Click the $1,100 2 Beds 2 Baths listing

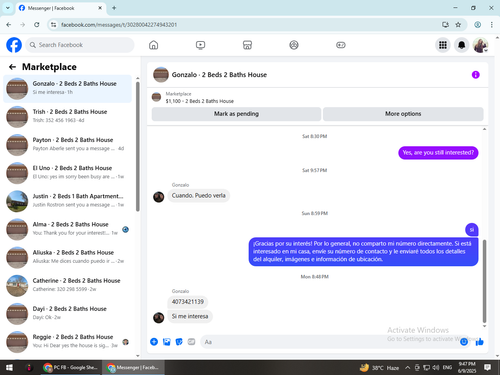[x=200, y=101]
